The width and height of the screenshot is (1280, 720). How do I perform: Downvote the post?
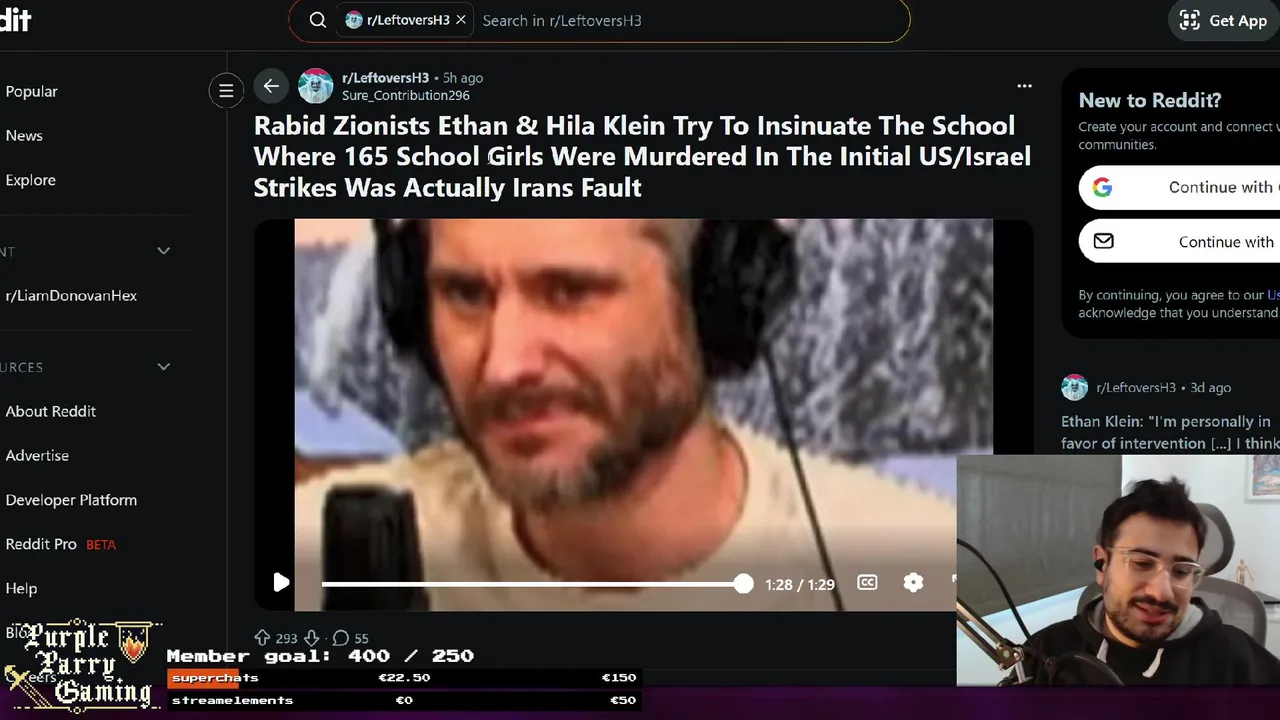point(311,638)
